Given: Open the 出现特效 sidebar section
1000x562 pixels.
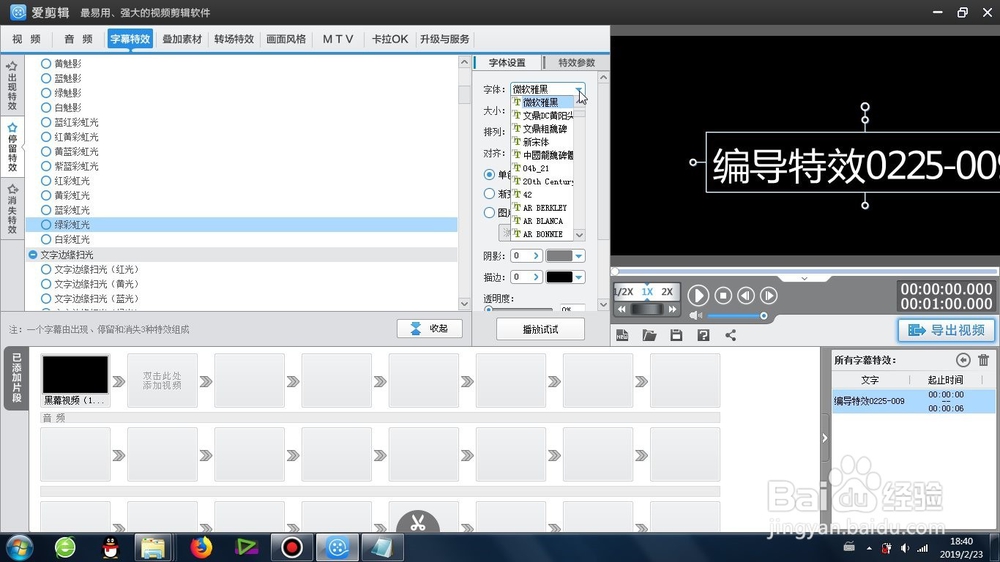Looking at the screenshot, I should 12,85.
